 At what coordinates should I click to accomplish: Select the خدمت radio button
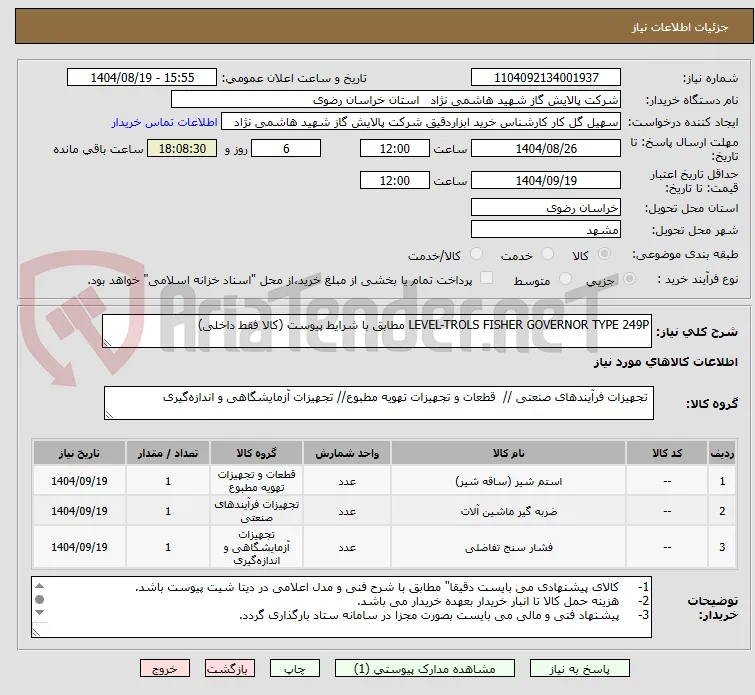pos(547,254)
